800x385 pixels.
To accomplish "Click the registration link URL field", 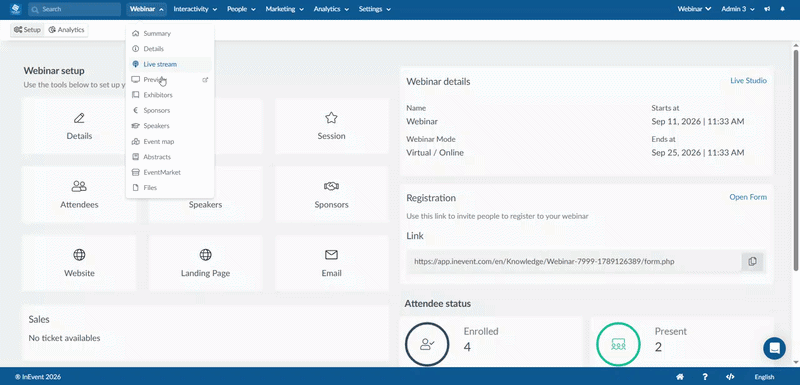I will 574,261.
